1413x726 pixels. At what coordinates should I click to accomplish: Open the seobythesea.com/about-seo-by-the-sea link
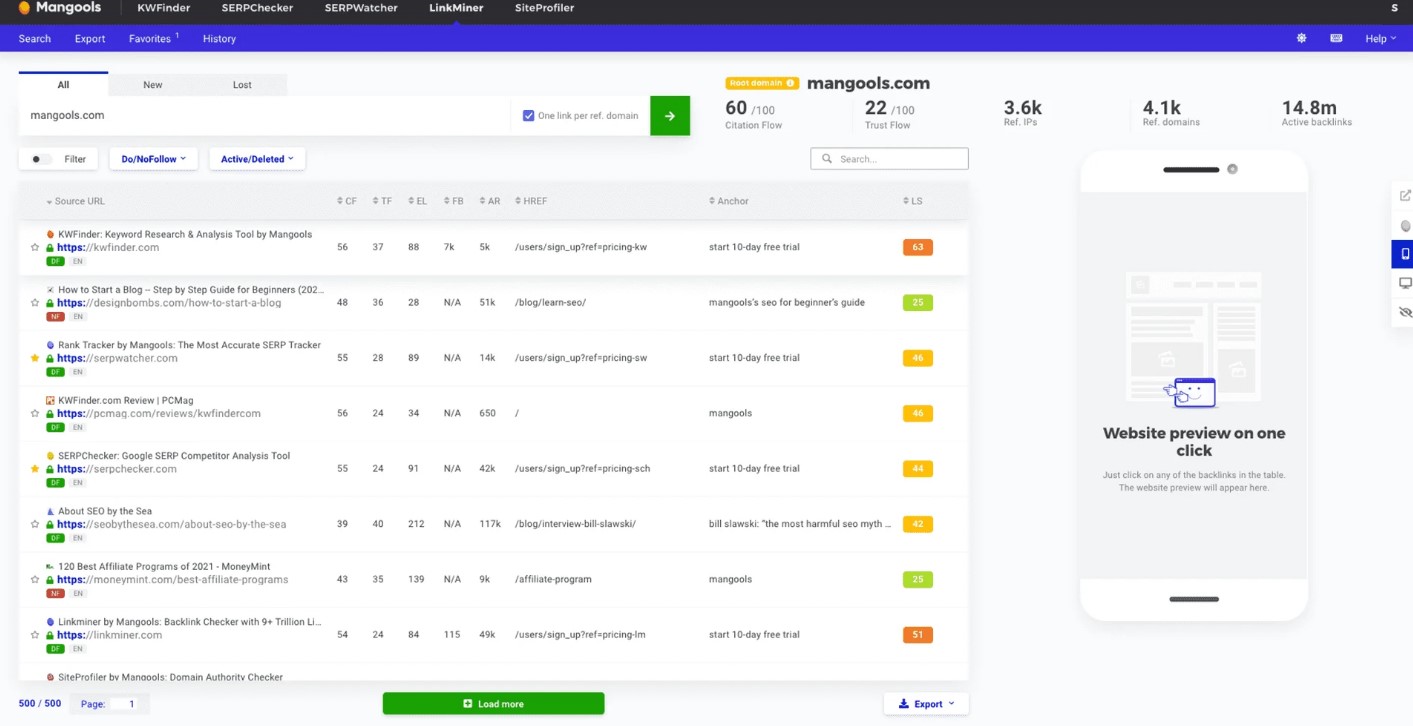pyautogui.click(x=172, y=524)
